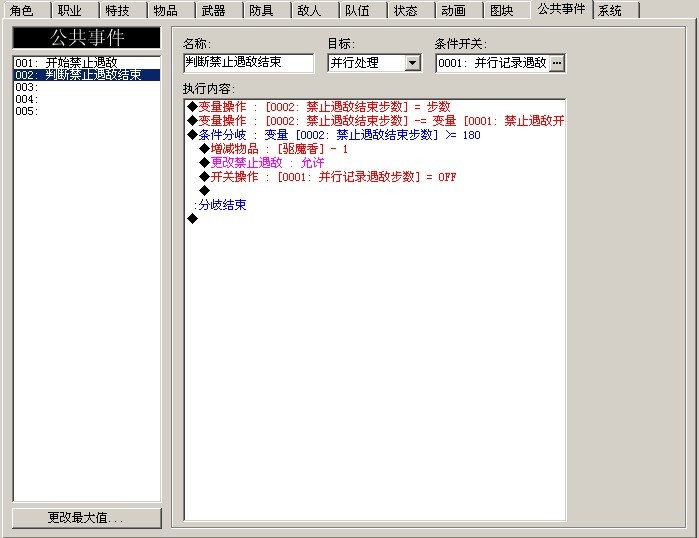
Task: Select the 开关操作 ... = OFF line
Action: (x=374, y=177)
